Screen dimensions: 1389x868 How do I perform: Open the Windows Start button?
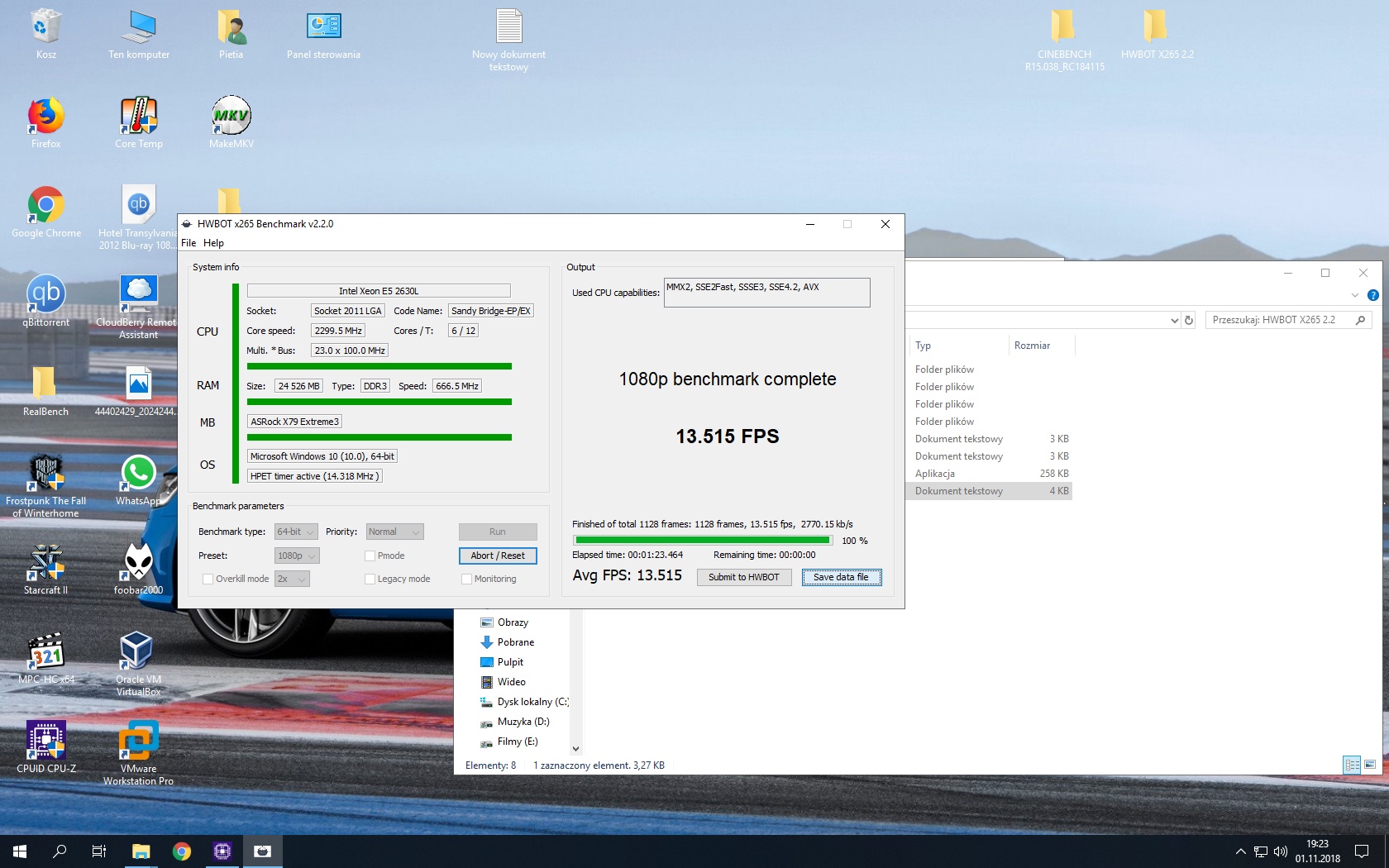pyautogui.click(x=20, y=851)
